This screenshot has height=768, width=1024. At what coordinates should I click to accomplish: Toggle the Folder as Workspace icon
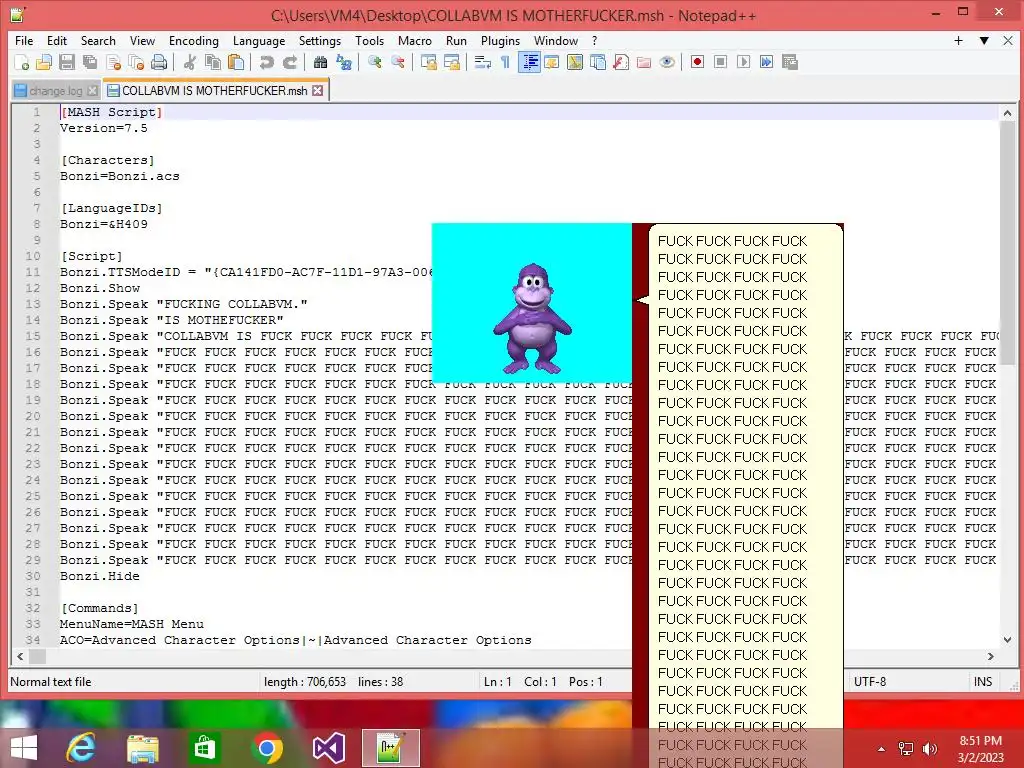[644, 62]
